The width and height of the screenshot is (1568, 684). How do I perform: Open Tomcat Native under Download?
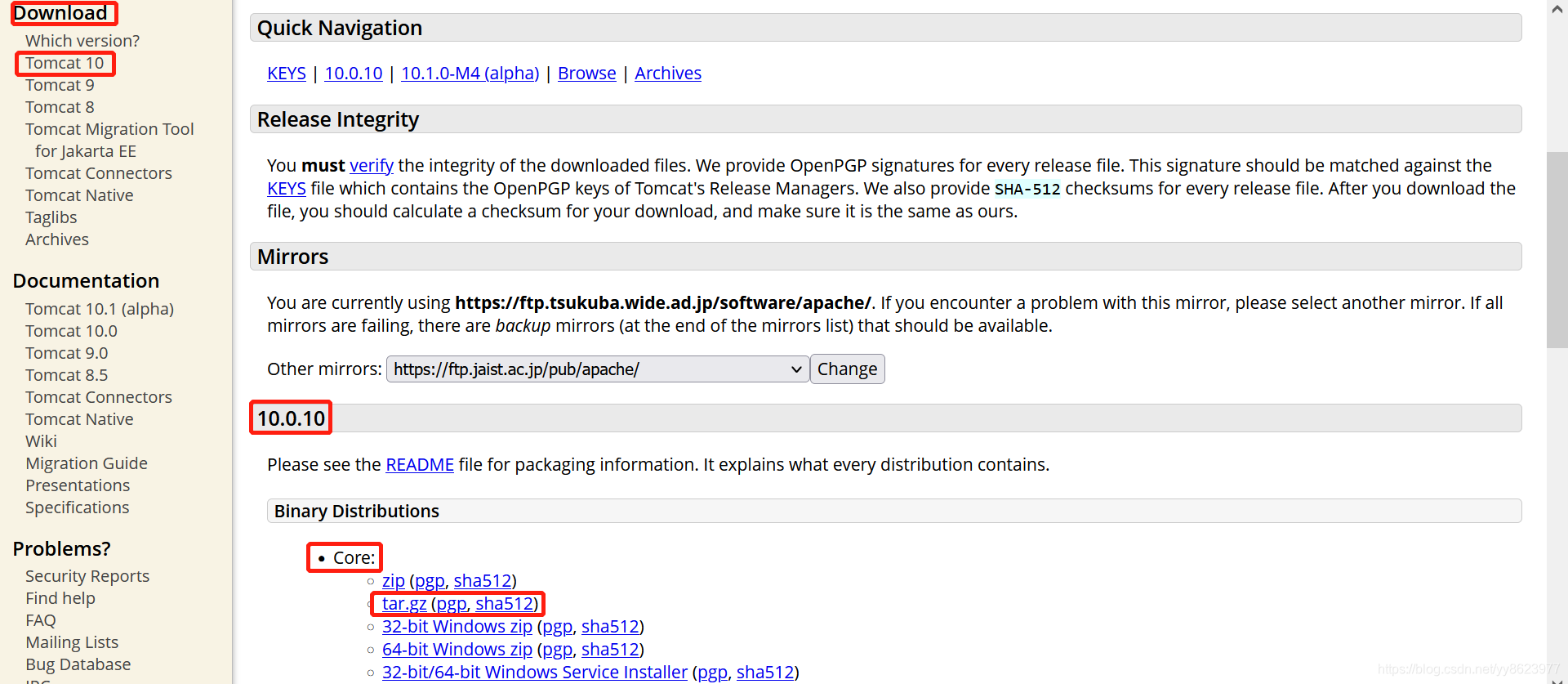point(79,195)
